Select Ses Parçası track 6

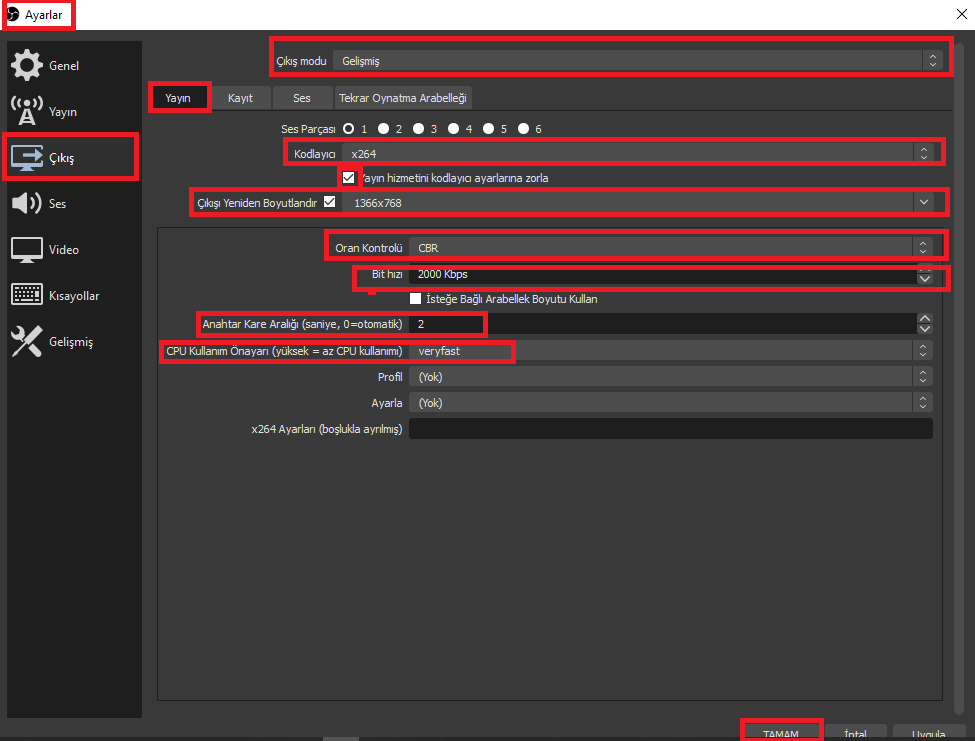[x=524, y=129]
